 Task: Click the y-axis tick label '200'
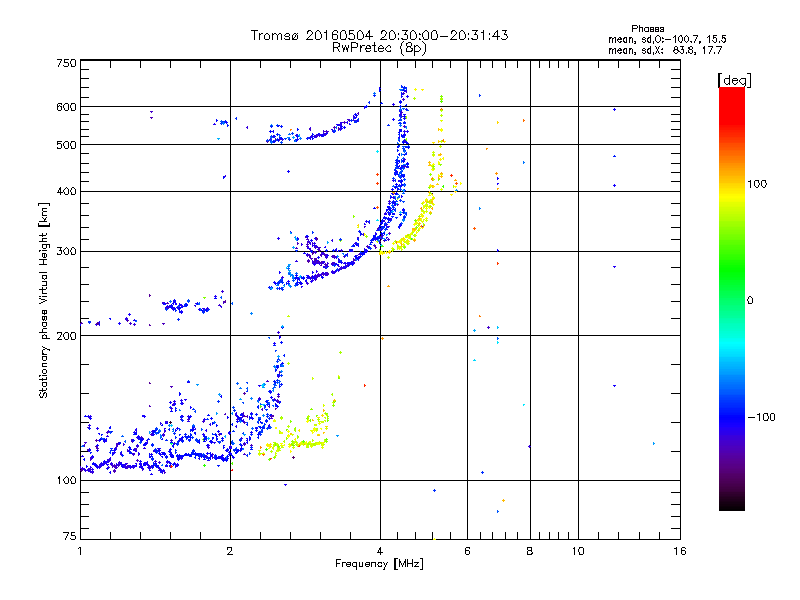[x=67, y=336]
